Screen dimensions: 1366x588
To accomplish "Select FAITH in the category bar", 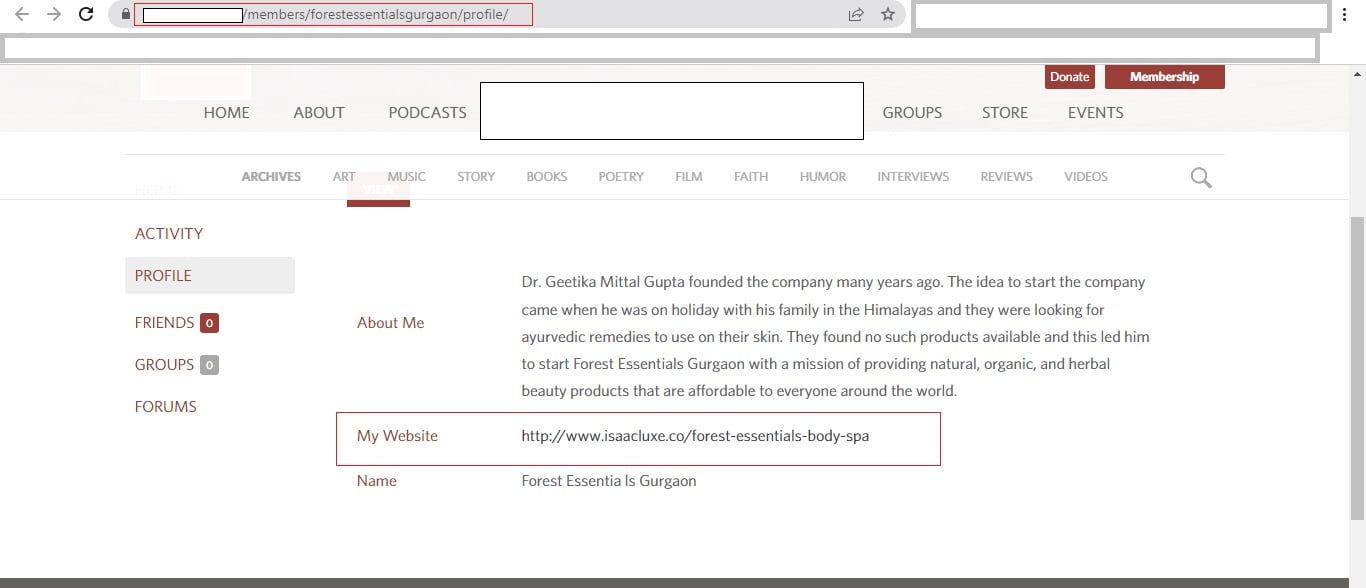I will click(x=751, y=177).
